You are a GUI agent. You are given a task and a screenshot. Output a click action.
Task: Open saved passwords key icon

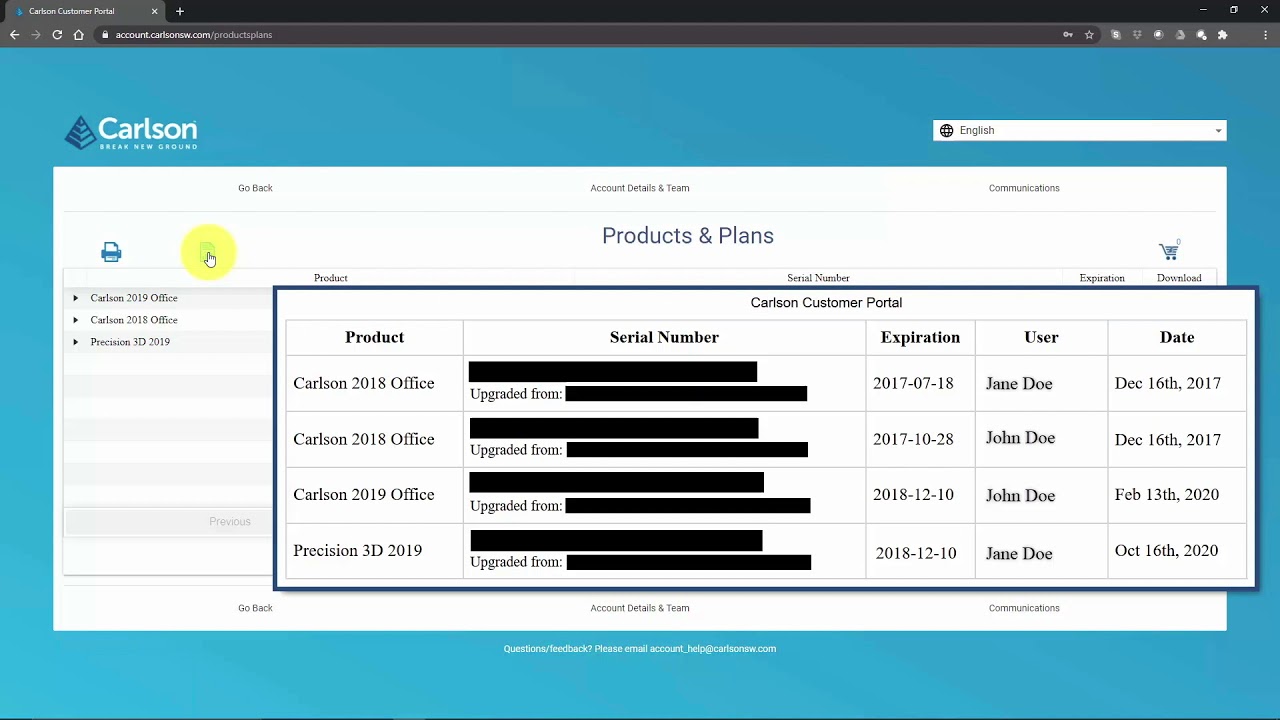tap(1068, 35)
